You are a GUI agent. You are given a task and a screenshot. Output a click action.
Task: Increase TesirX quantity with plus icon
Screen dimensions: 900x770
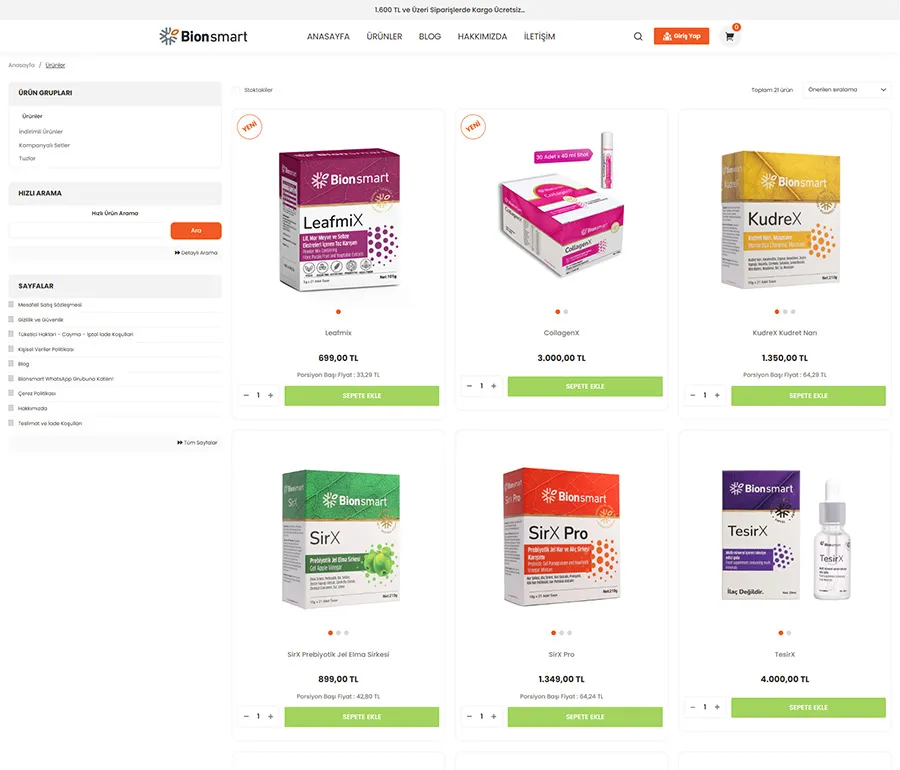pos(717,707)
